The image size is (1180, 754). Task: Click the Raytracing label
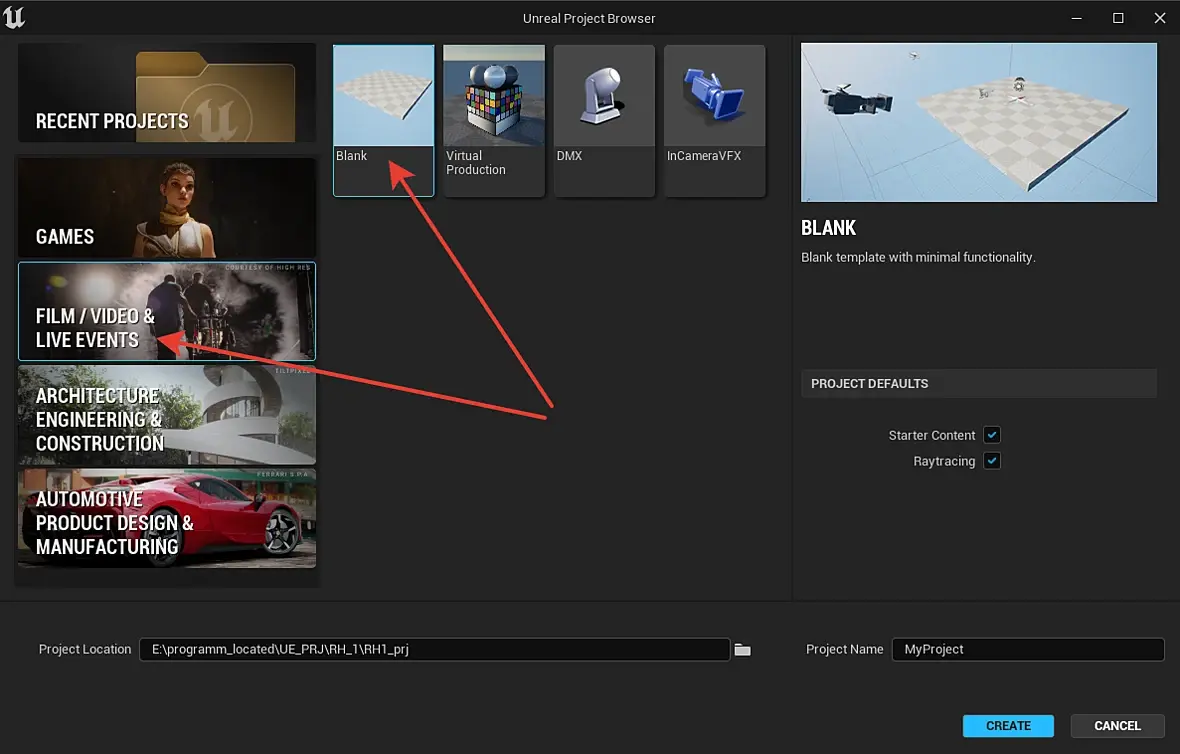[x=944, y=461]
